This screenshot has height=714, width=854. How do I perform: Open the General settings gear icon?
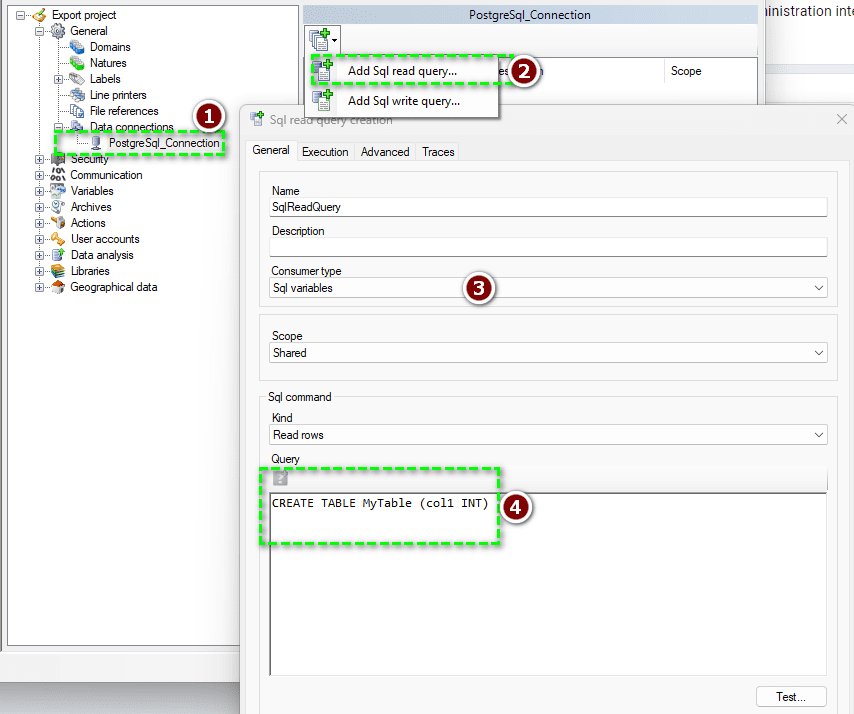point(59,30)
